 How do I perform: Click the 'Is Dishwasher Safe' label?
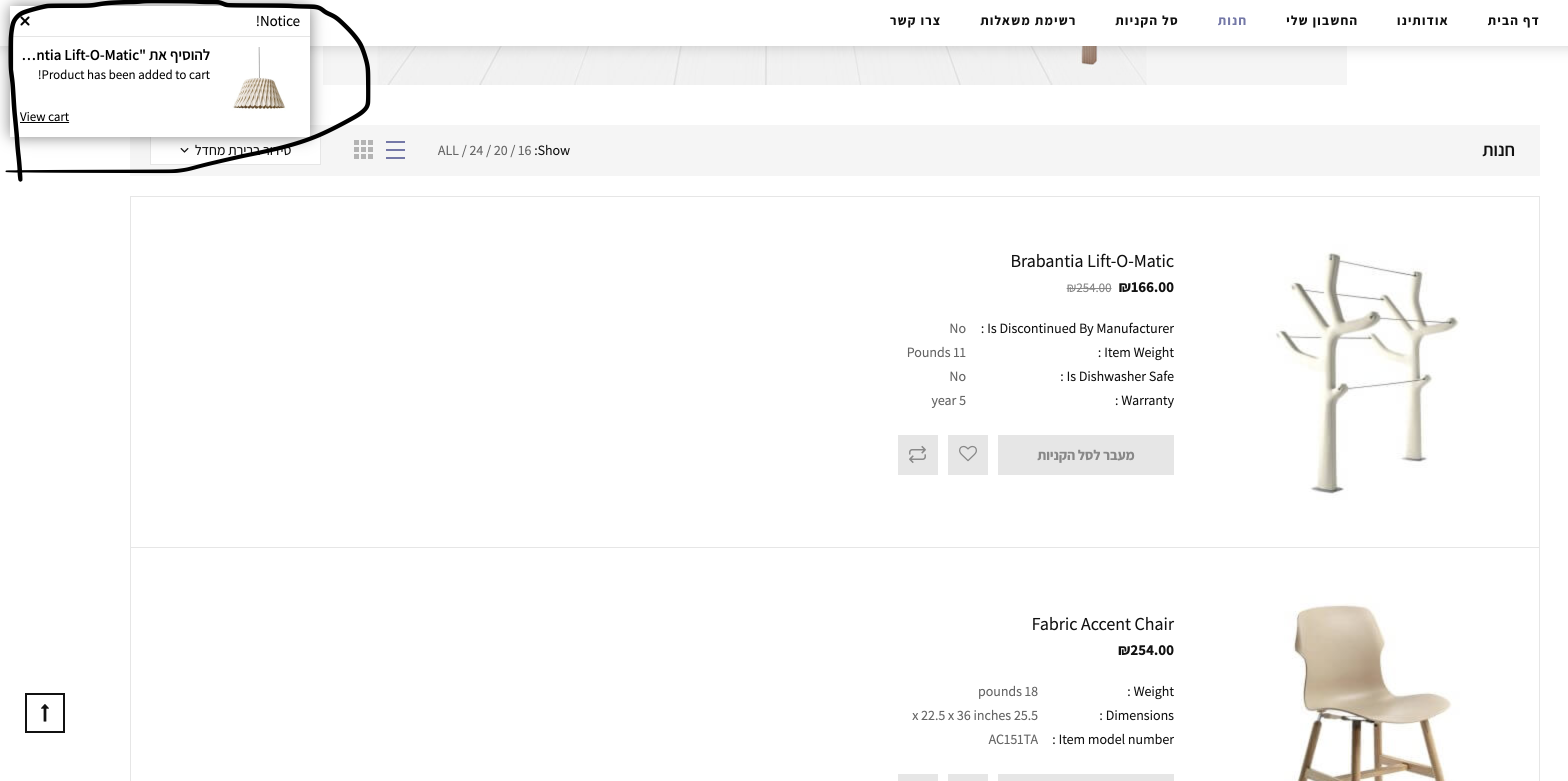(1116, 376)
